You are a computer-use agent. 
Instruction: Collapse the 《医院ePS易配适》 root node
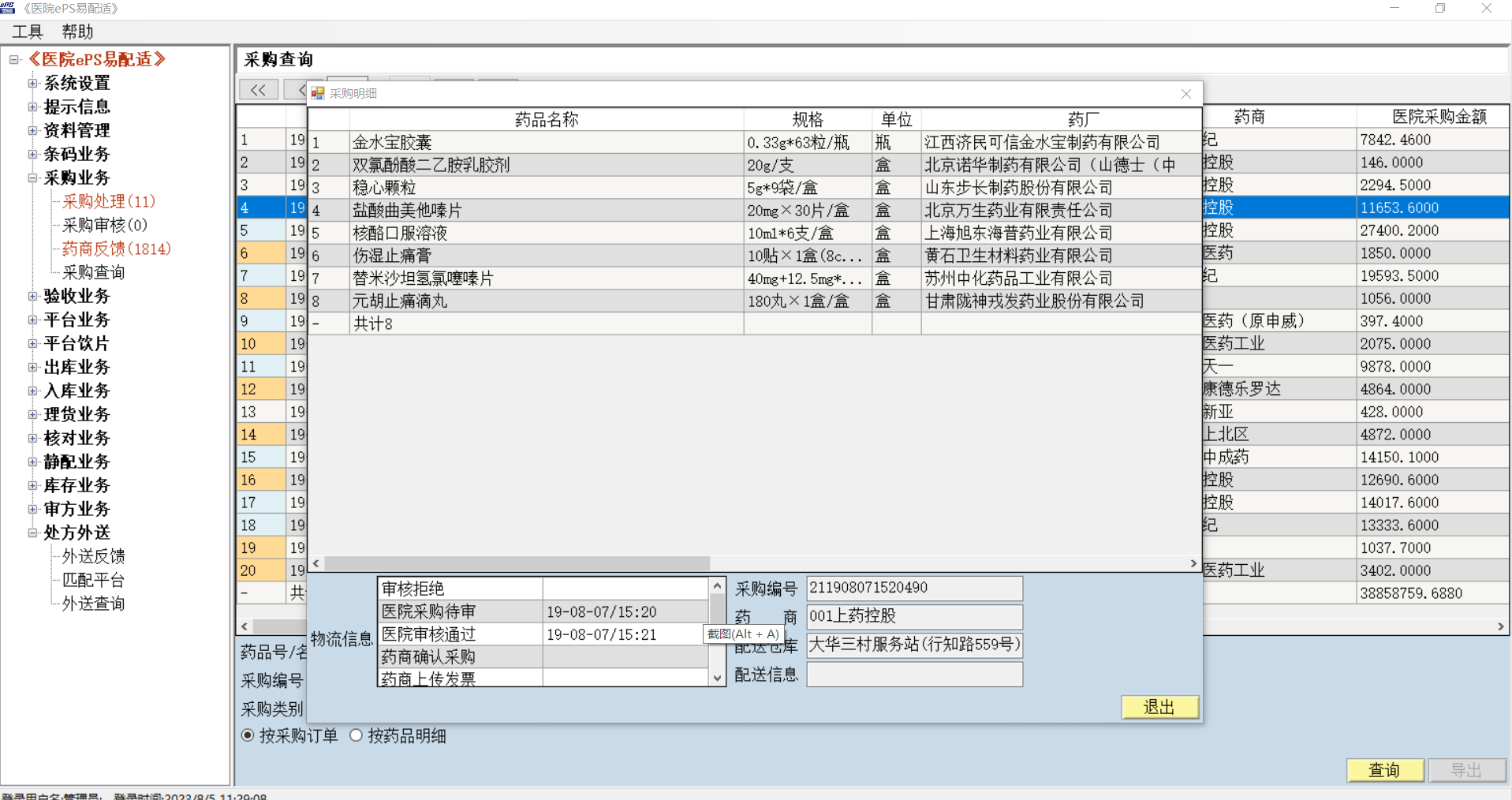(14, 59)
